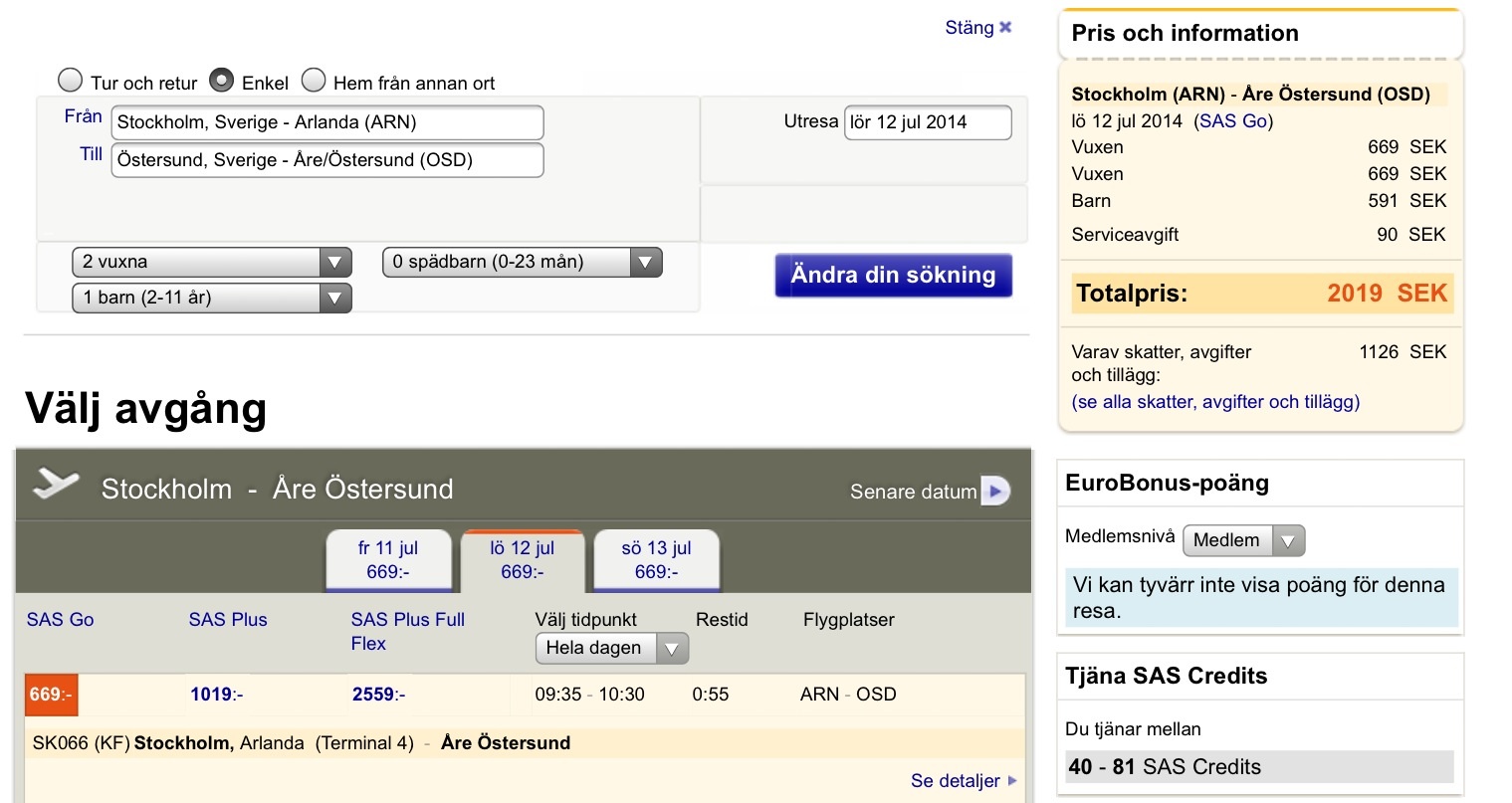1512x803 pixels.
Task: Open the 2 vuxna adults dropdown
Action: (211, 263)
